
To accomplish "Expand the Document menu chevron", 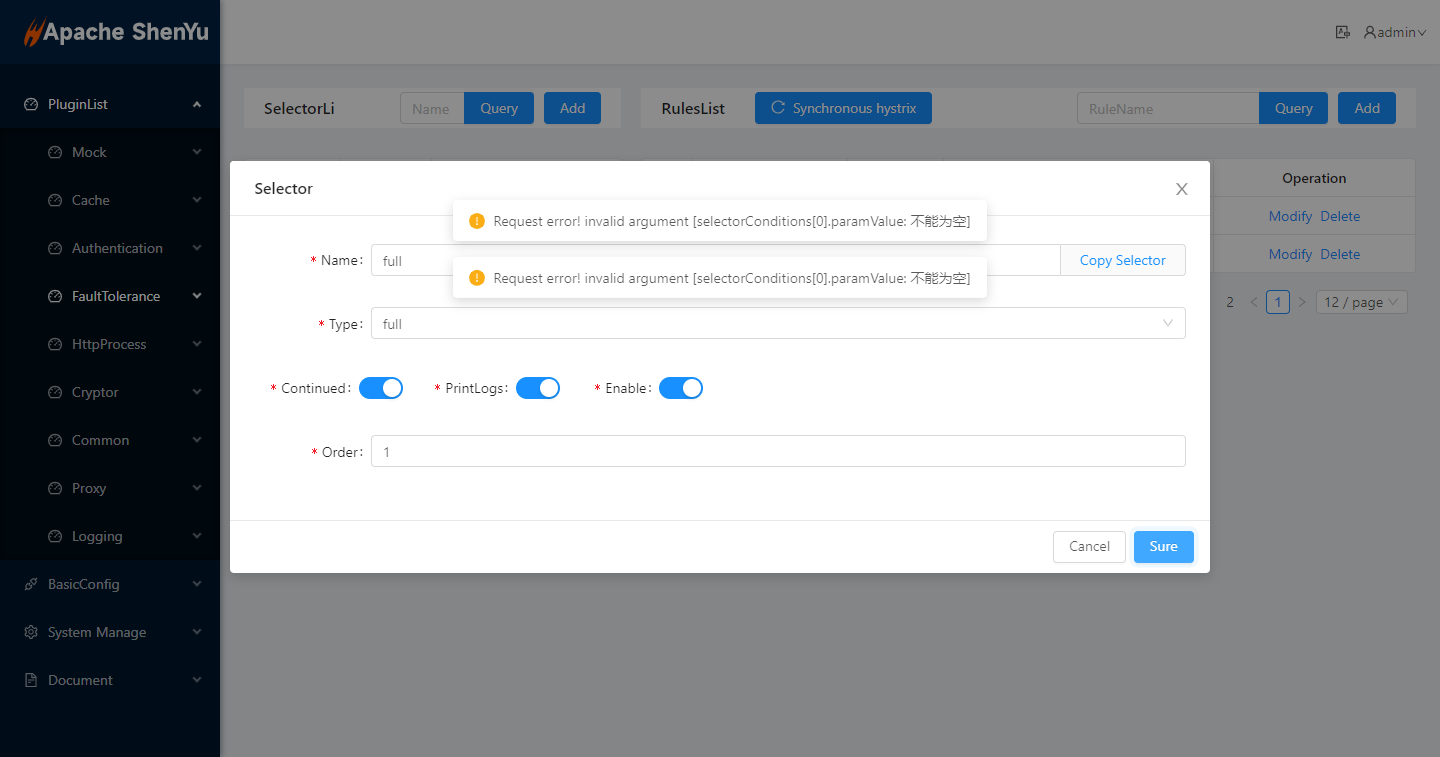I will point(197,680).
